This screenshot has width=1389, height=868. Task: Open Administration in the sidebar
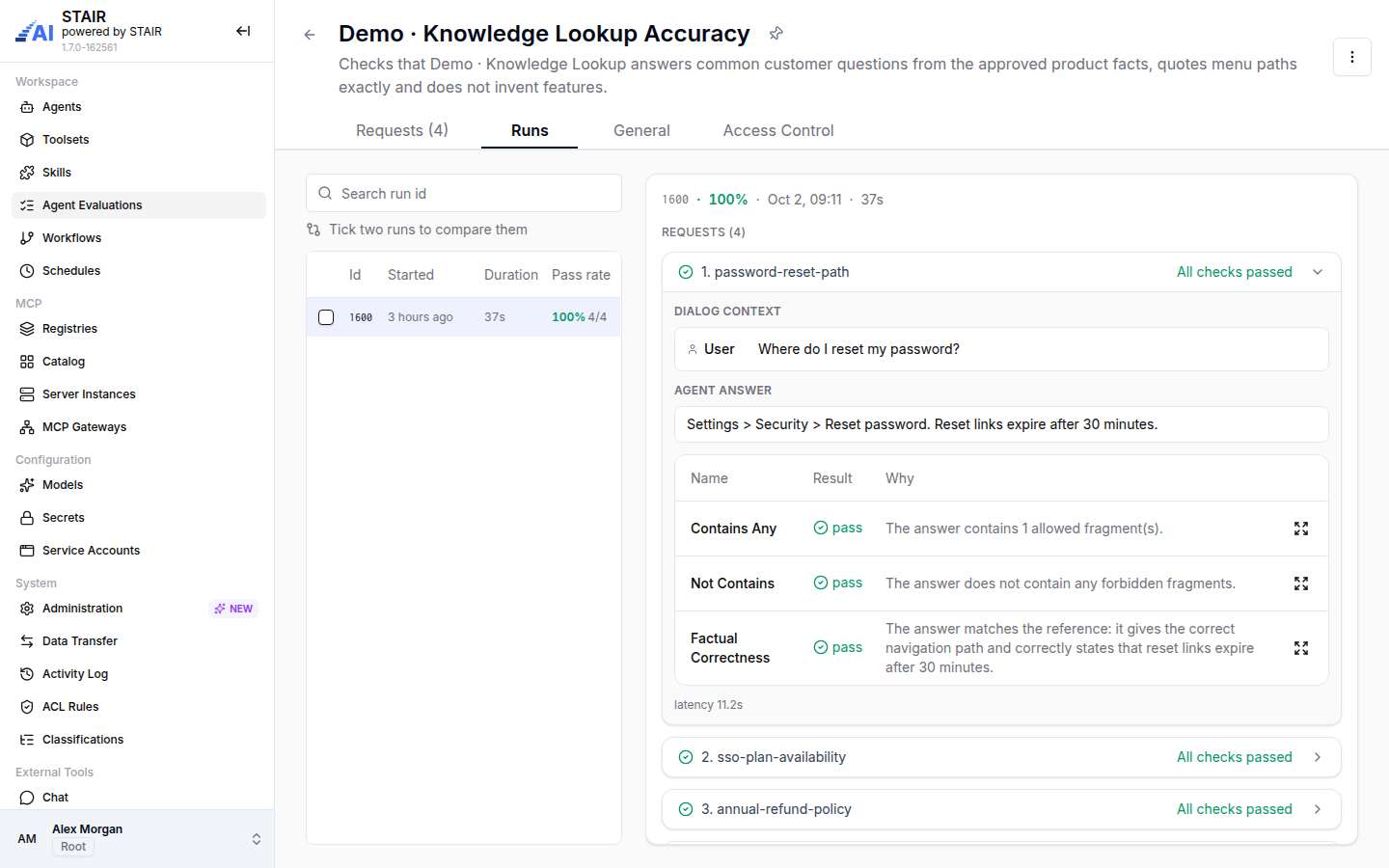point(139,609)
